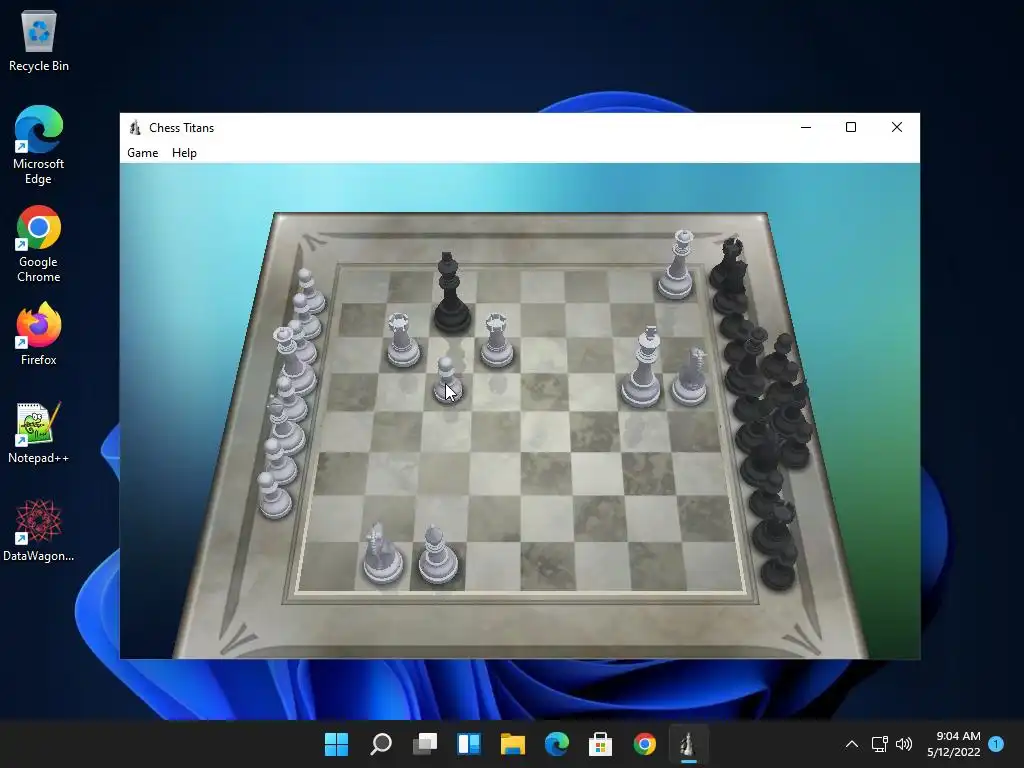Screen dimensions: 1024x768
Task: Open the network status tray icon
Action: click(880, 744)
